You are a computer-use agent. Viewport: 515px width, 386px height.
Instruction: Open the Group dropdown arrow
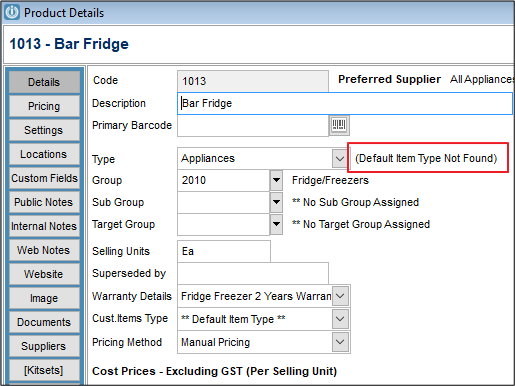click(276, 180)
